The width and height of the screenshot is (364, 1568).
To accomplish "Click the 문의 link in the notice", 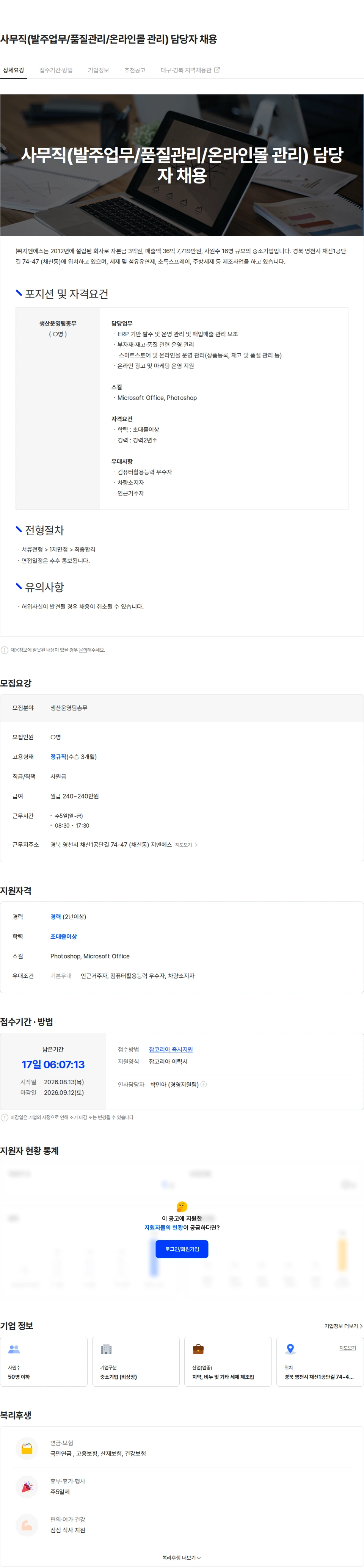I will point(83,650).
